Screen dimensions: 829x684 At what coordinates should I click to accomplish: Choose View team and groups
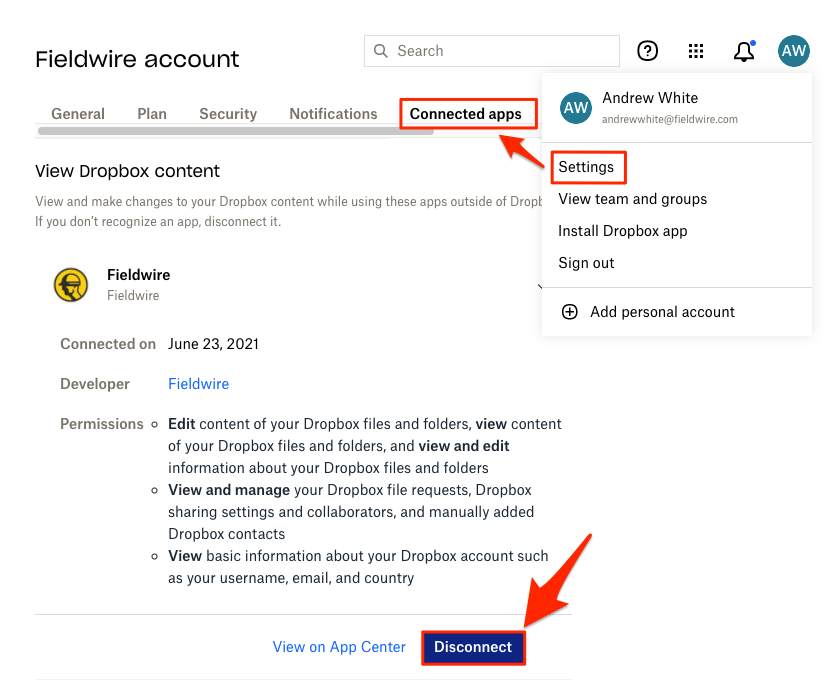tap(632, 199)
